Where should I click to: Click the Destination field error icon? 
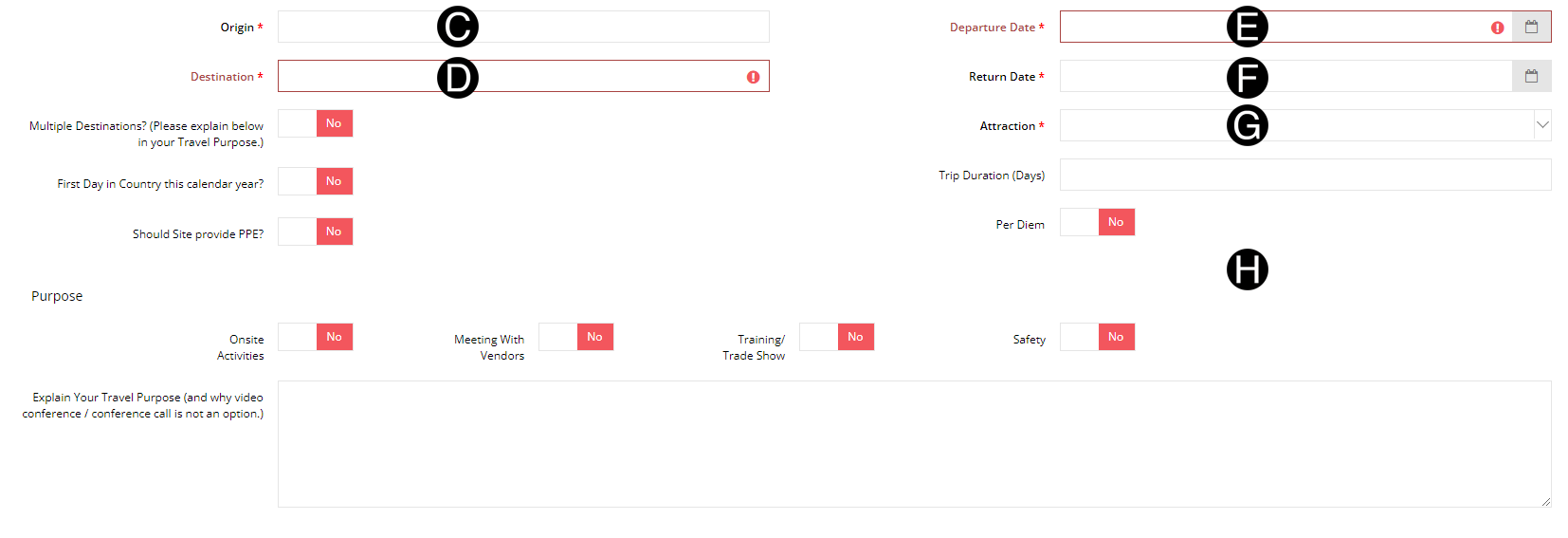point(753,77)
